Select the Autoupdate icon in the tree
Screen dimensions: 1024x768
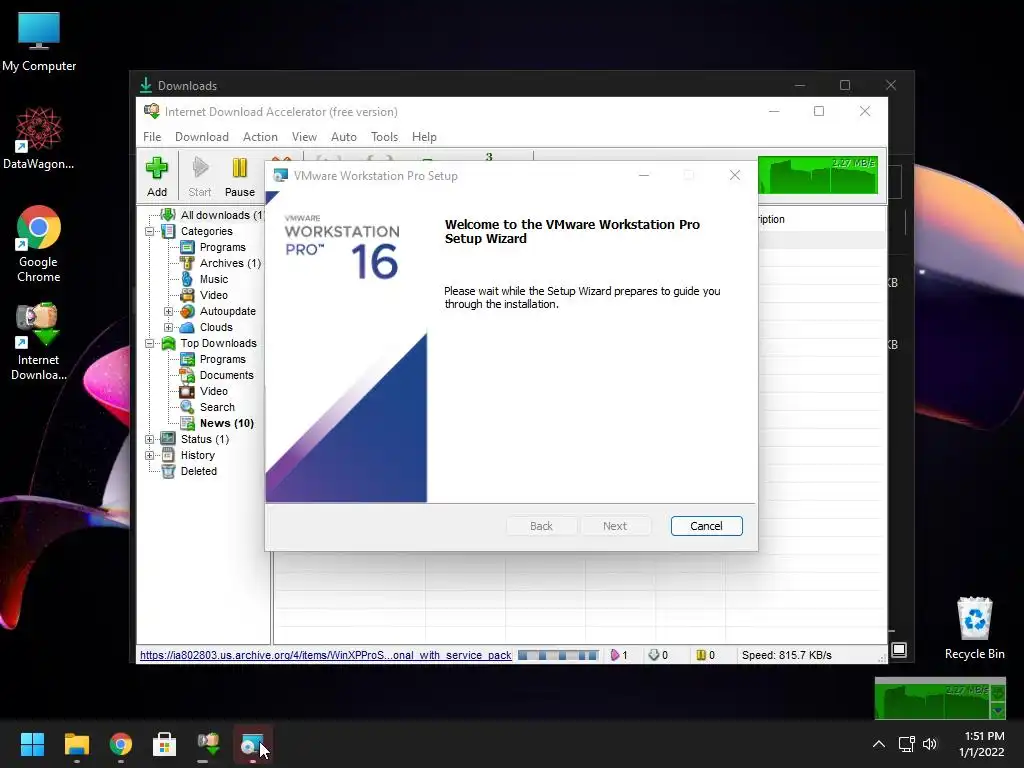tap(187, 312)
